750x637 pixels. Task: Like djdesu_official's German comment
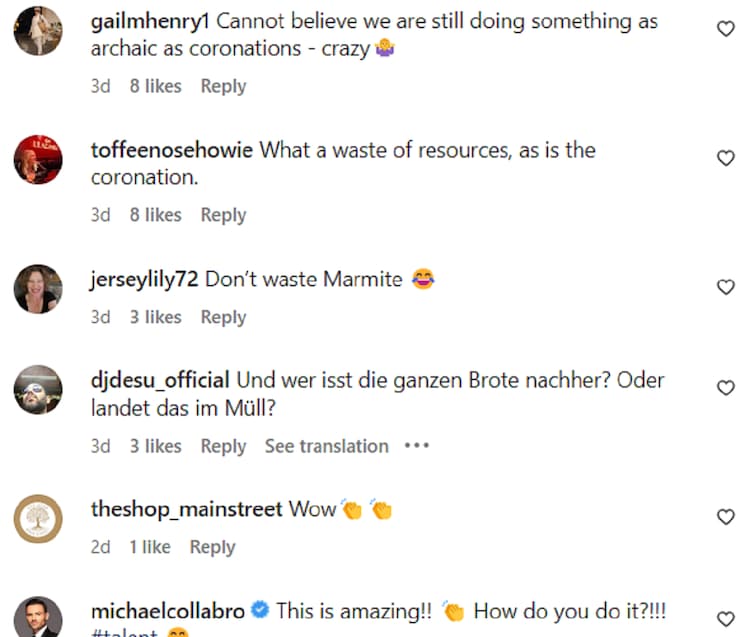726,387
